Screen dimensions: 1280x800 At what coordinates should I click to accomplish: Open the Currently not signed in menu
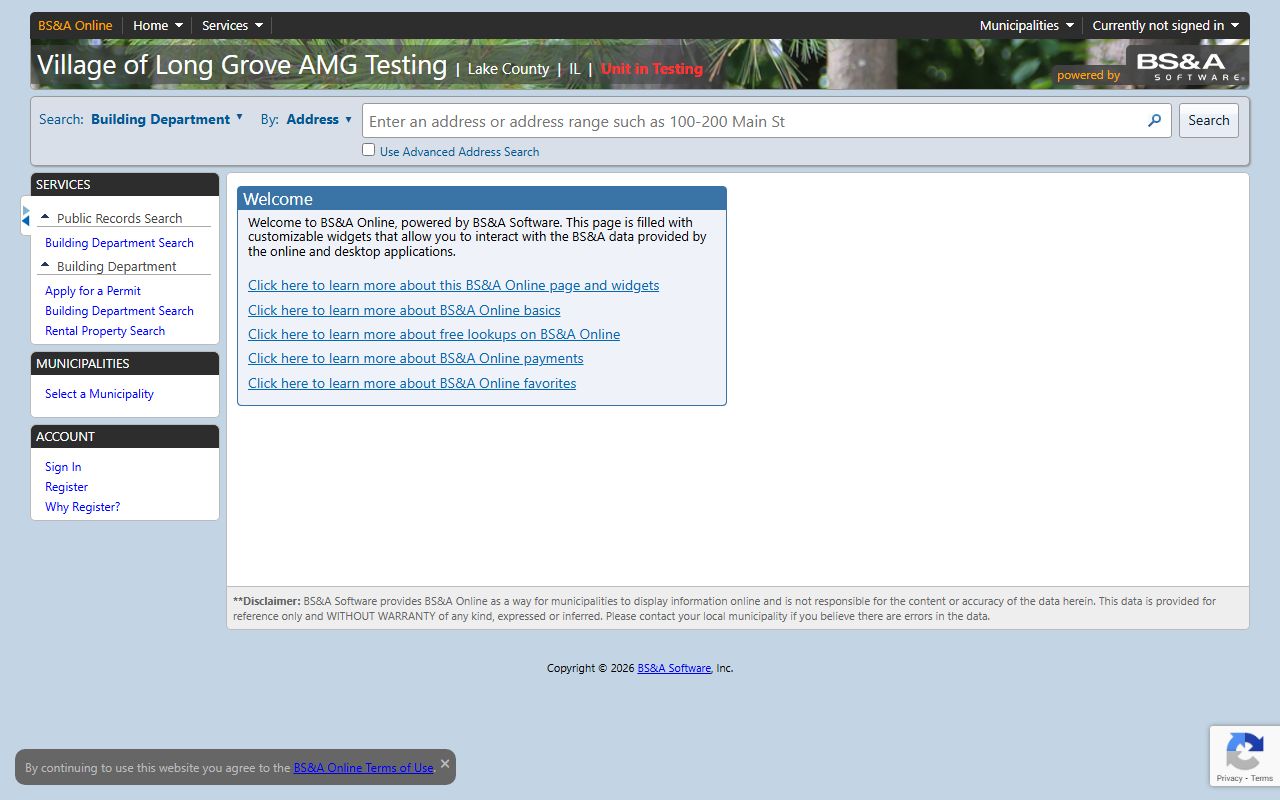pos(1165,26)
